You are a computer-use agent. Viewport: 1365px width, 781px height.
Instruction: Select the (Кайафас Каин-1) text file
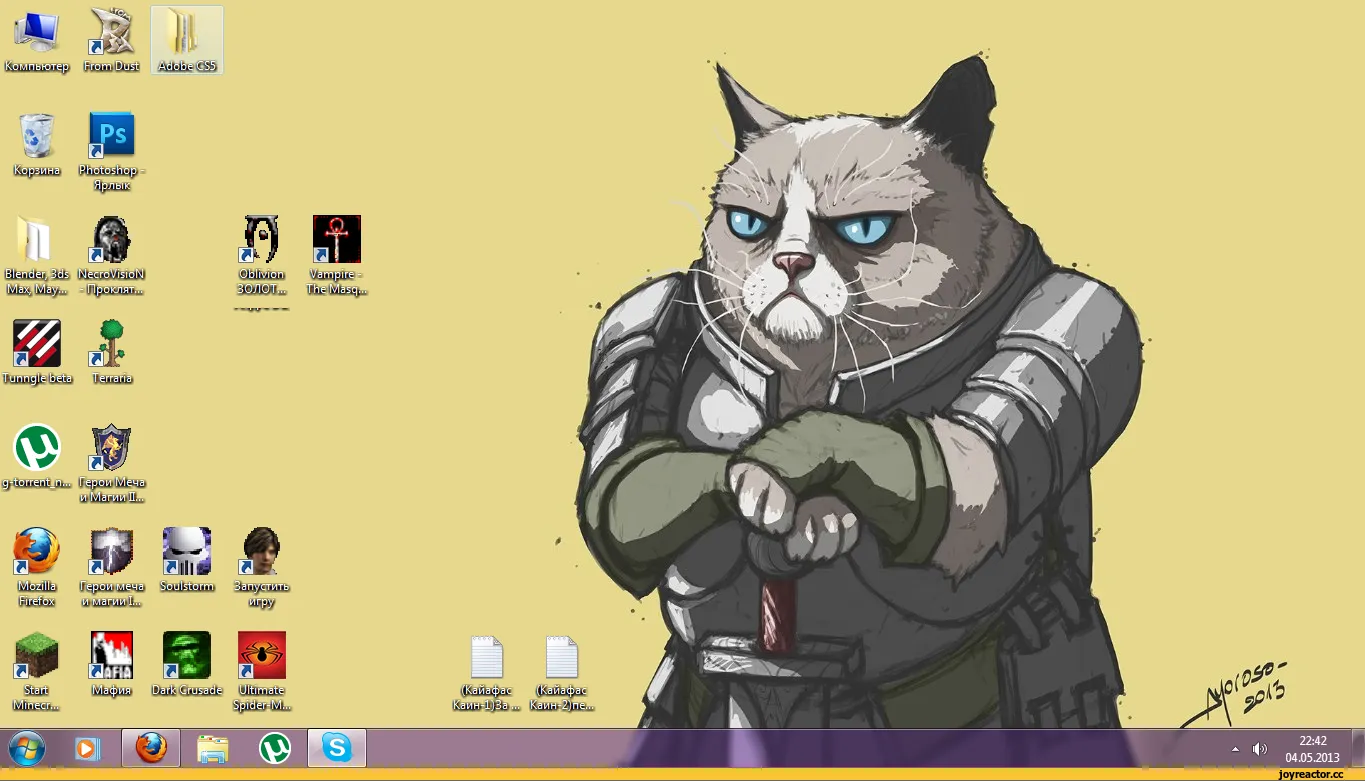click(x=487, y=673)
